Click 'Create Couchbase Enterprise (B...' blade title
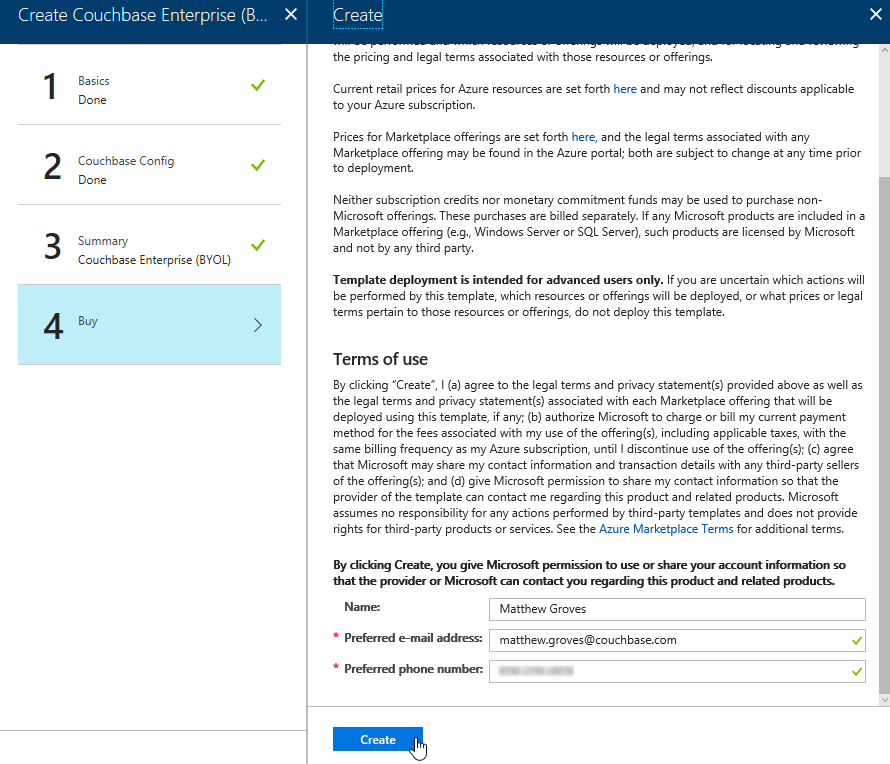 tap(142, 15)
